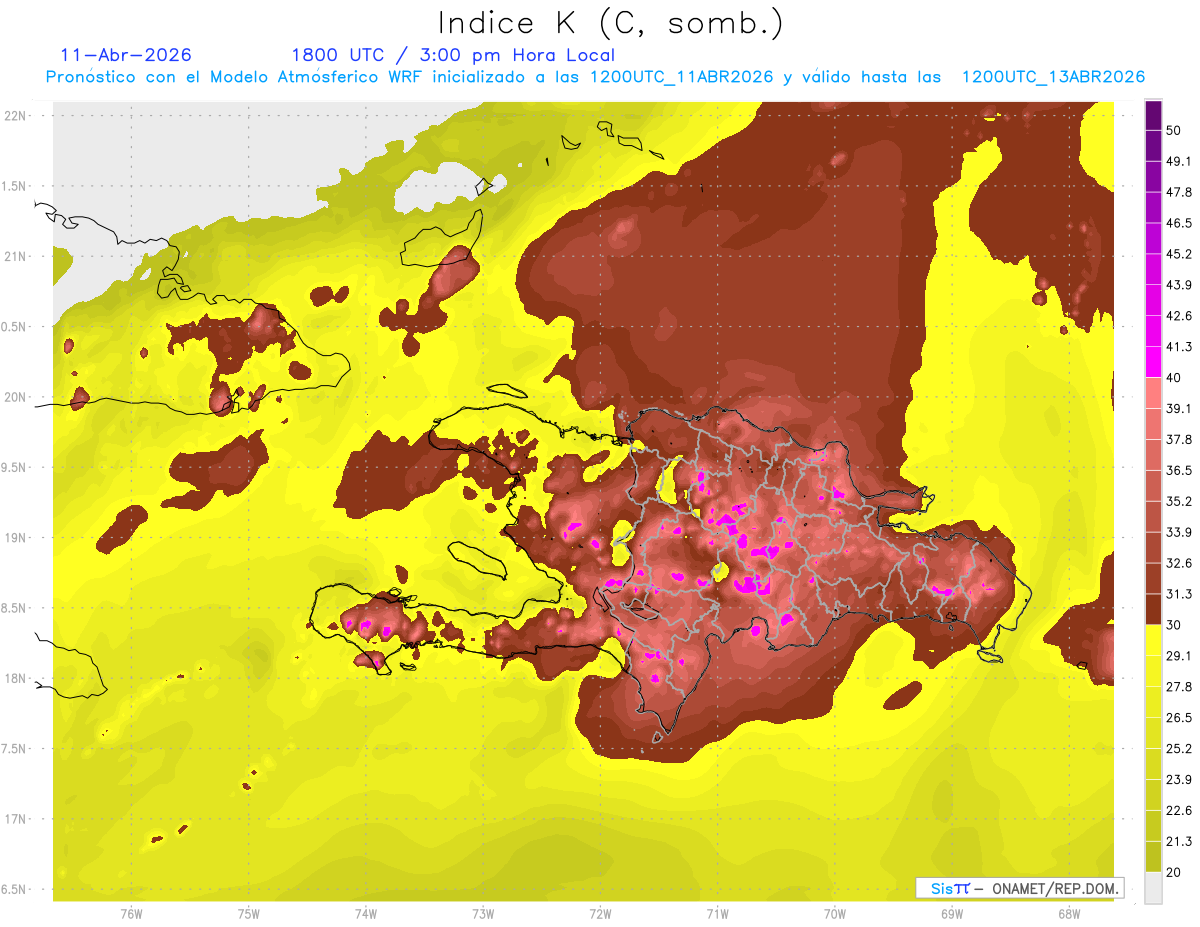Select the dark brown 31.3 legend swatch

[1153, 609]
